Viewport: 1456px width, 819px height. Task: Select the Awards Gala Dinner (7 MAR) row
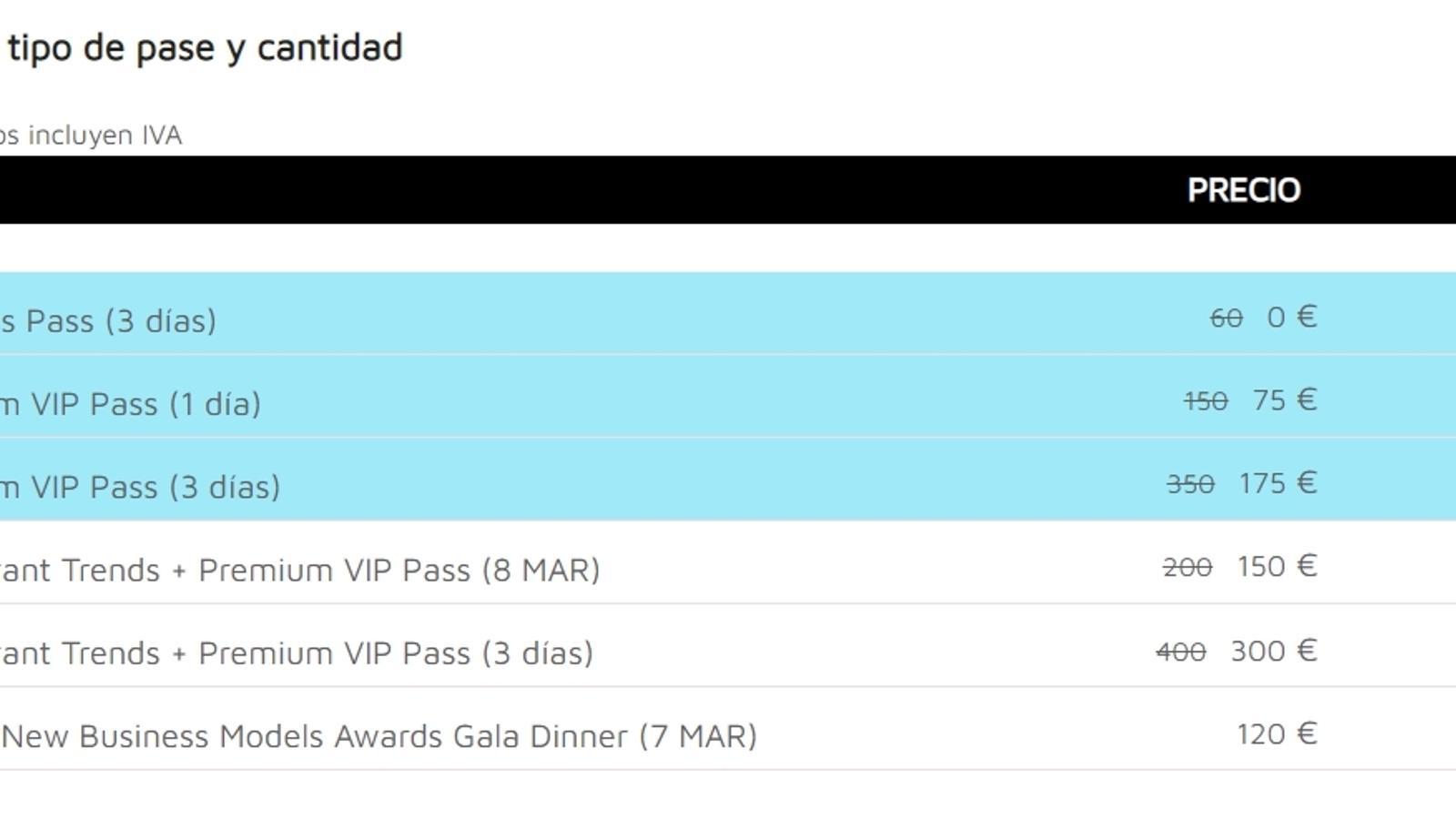379,736
